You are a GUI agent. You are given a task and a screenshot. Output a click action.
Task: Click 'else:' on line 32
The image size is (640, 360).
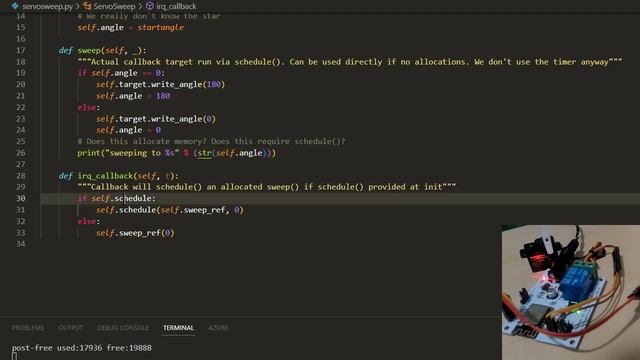tap(89, 221)
